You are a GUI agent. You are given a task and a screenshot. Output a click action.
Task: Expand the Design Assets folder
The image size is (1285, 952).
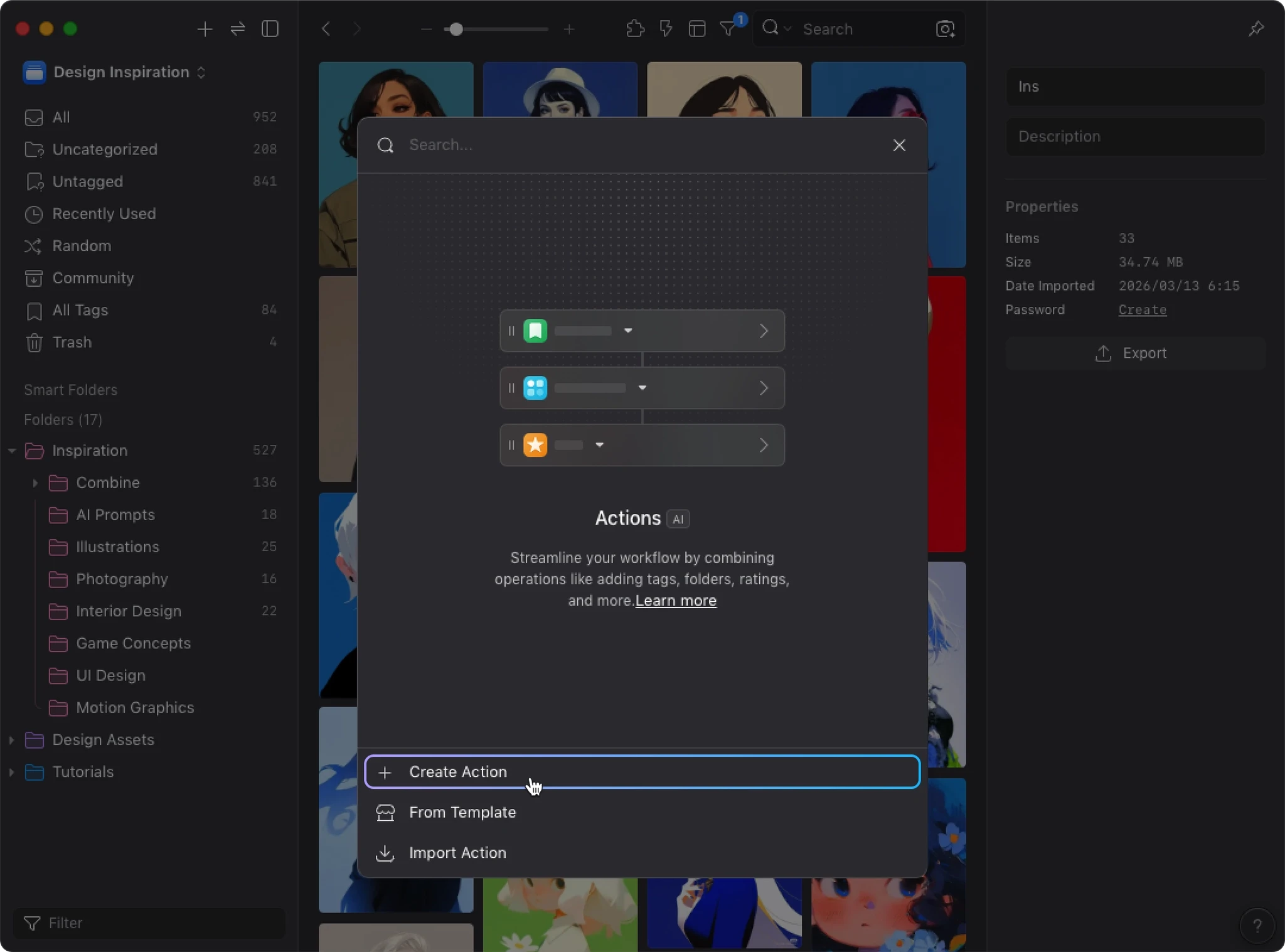(x=11, y=740)
